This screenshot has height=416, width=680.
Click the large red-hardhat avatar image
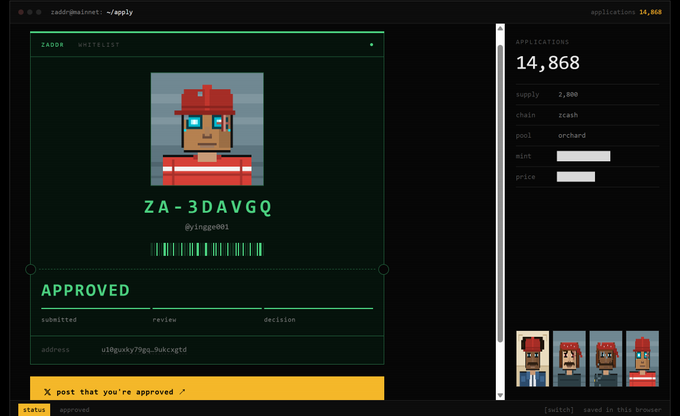pos(207,129)
